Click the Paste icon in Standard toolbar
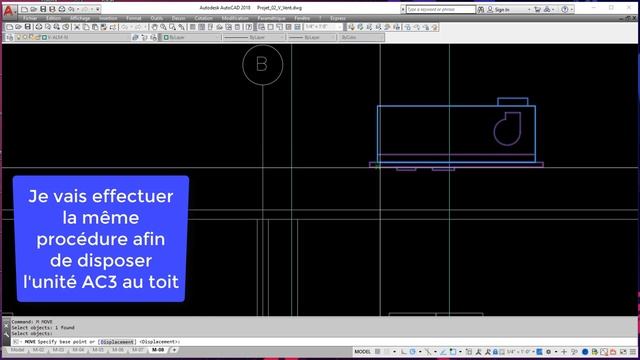 [x=95, y=27]
